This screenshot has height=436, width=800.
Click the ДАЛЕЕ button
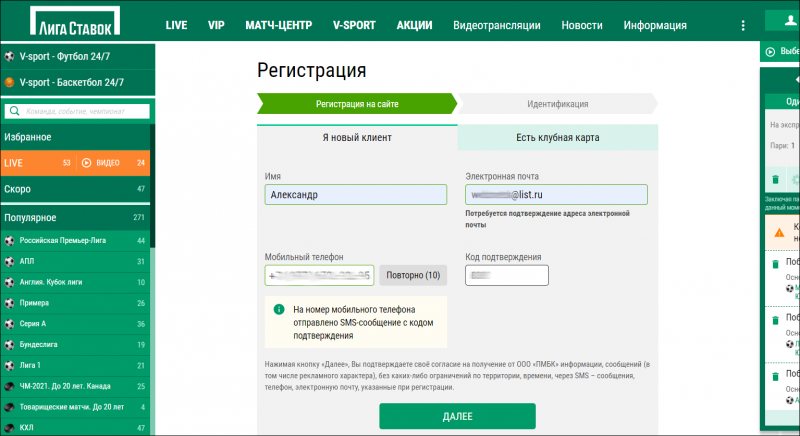pos(457,416)
